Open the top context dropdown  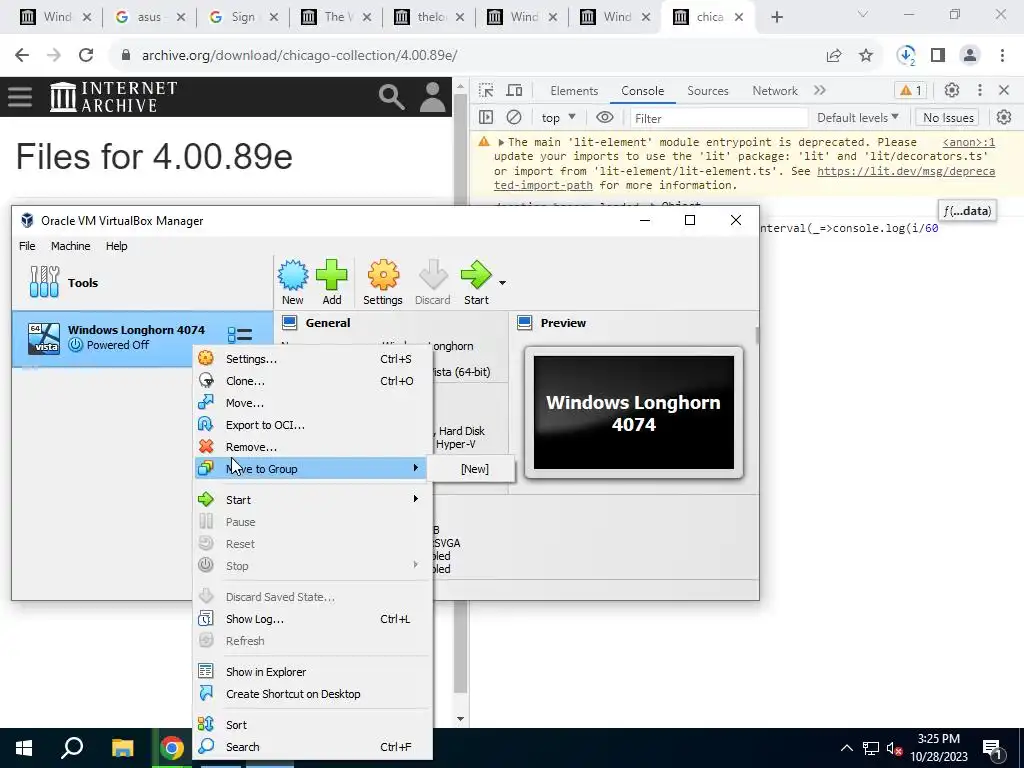[x=558, y=118]
